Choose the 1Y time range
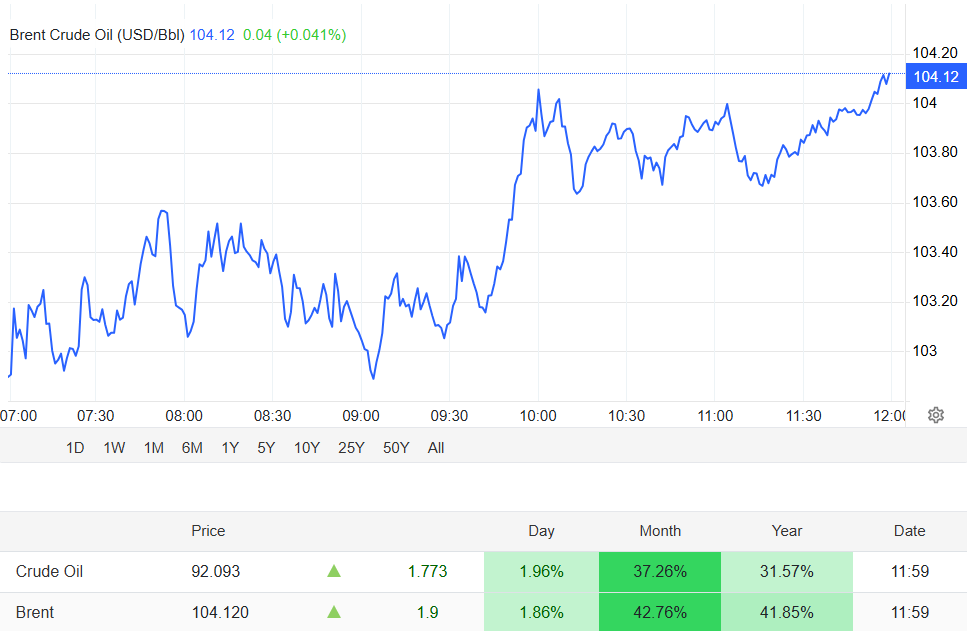The width and height of the screenshot is (967, 631). 230,448
